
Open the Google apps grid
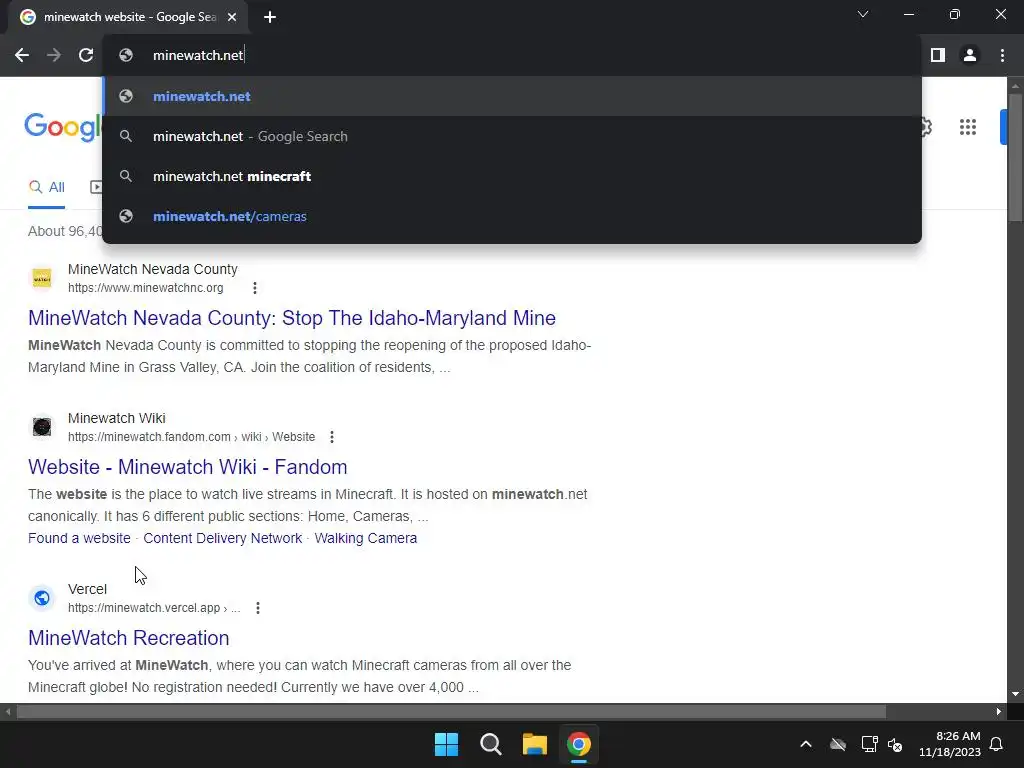(x=968, y=127)
